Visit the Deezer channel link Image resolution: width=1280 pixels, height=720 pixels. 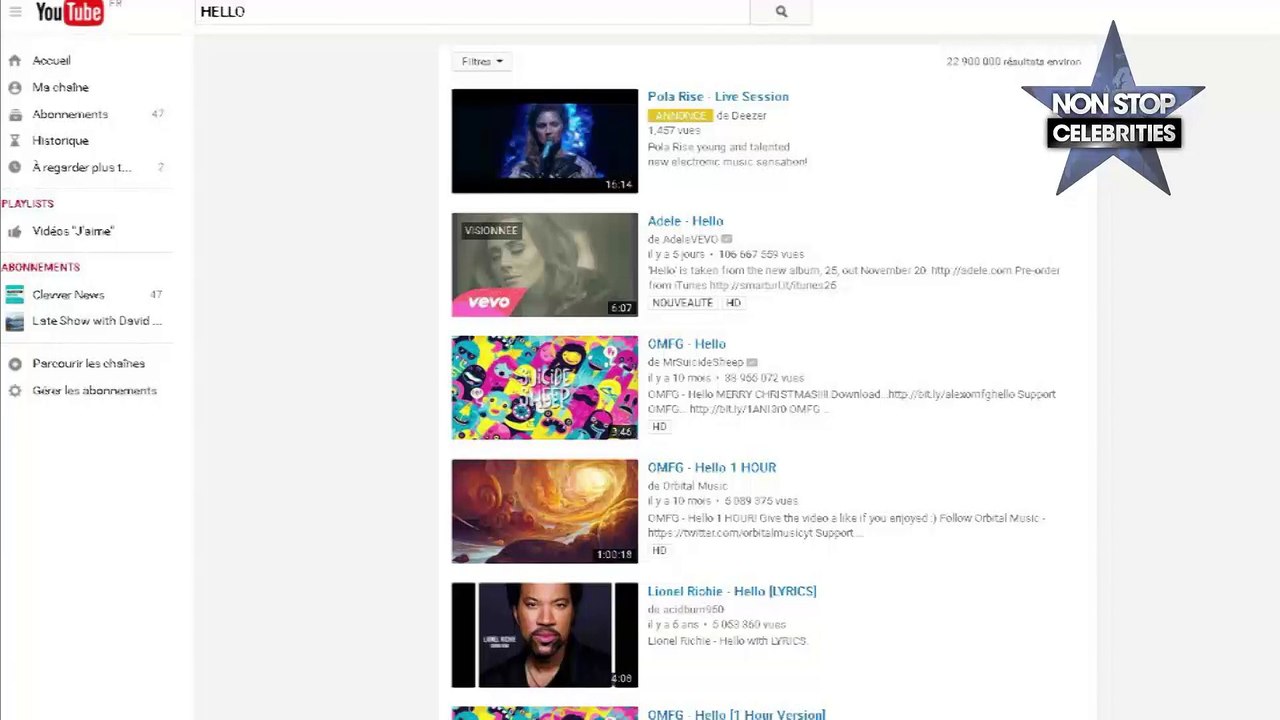pyautogui.click(x=749, y=116)
